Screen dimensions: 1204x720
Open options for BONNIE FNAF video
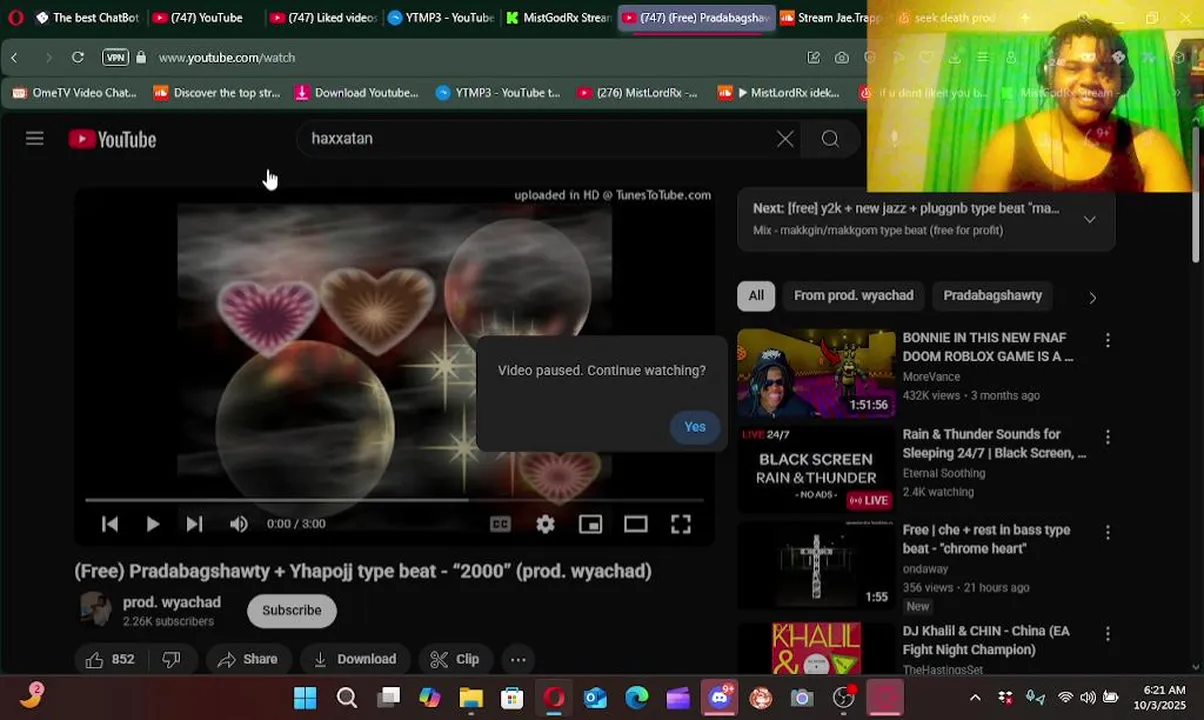(1107, 341)
